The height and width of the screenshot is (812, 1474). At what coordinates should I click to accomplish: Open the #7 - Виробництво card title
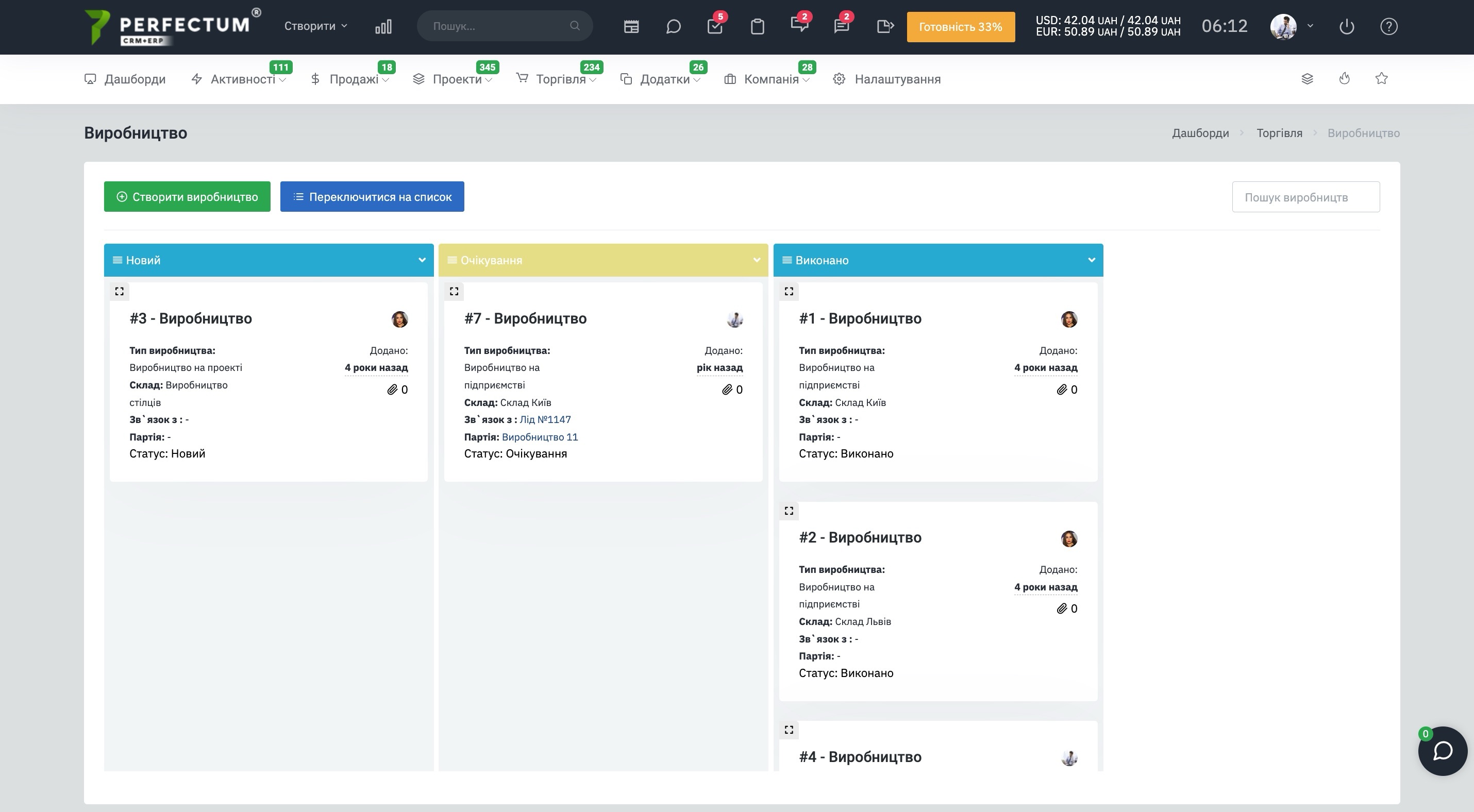[x=525, y=318]
